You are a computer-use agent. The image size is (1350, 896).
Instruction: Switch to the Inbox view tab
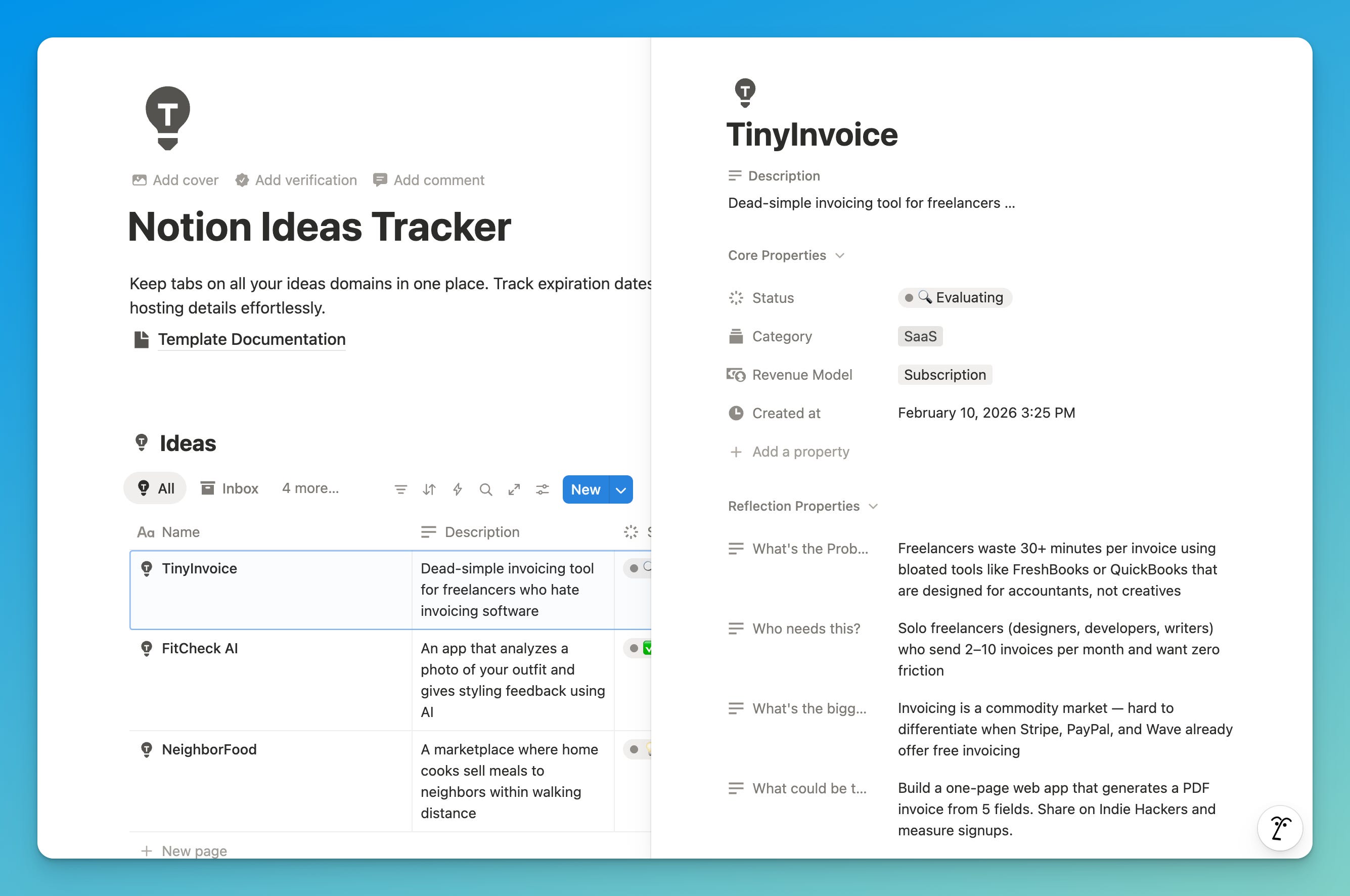tap(230, 488)
